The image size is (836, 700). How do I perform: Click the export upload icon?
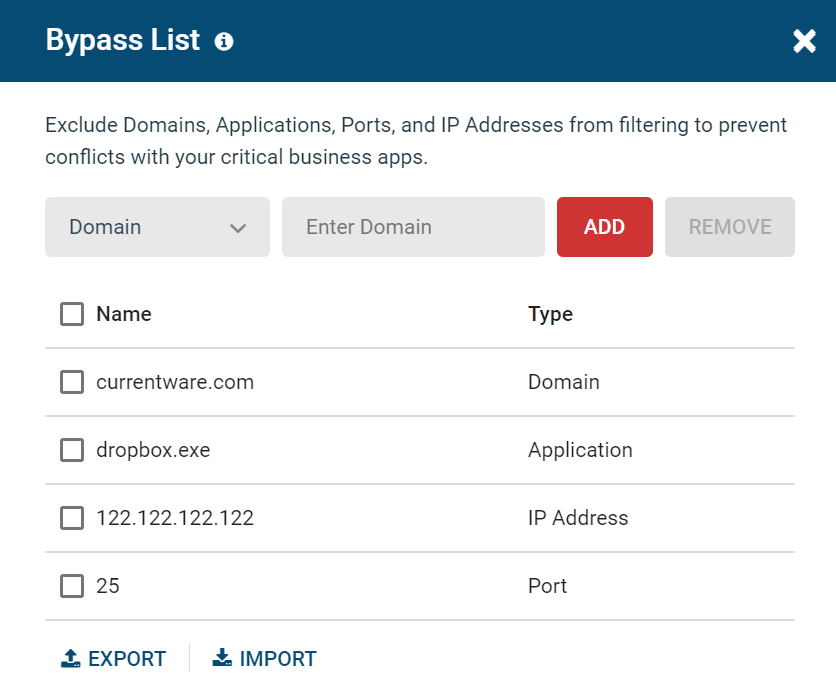(x=71, y=658)
